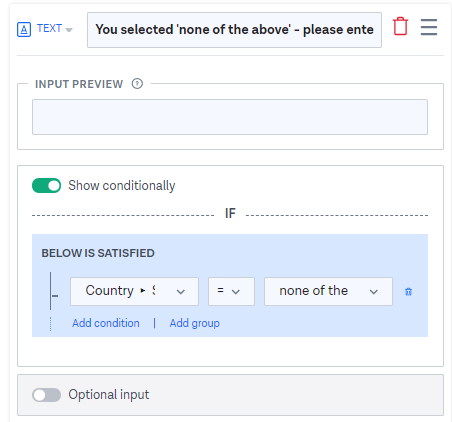Delete this input with red trash icon
The image size is (452, 422).
coord(400,26)
